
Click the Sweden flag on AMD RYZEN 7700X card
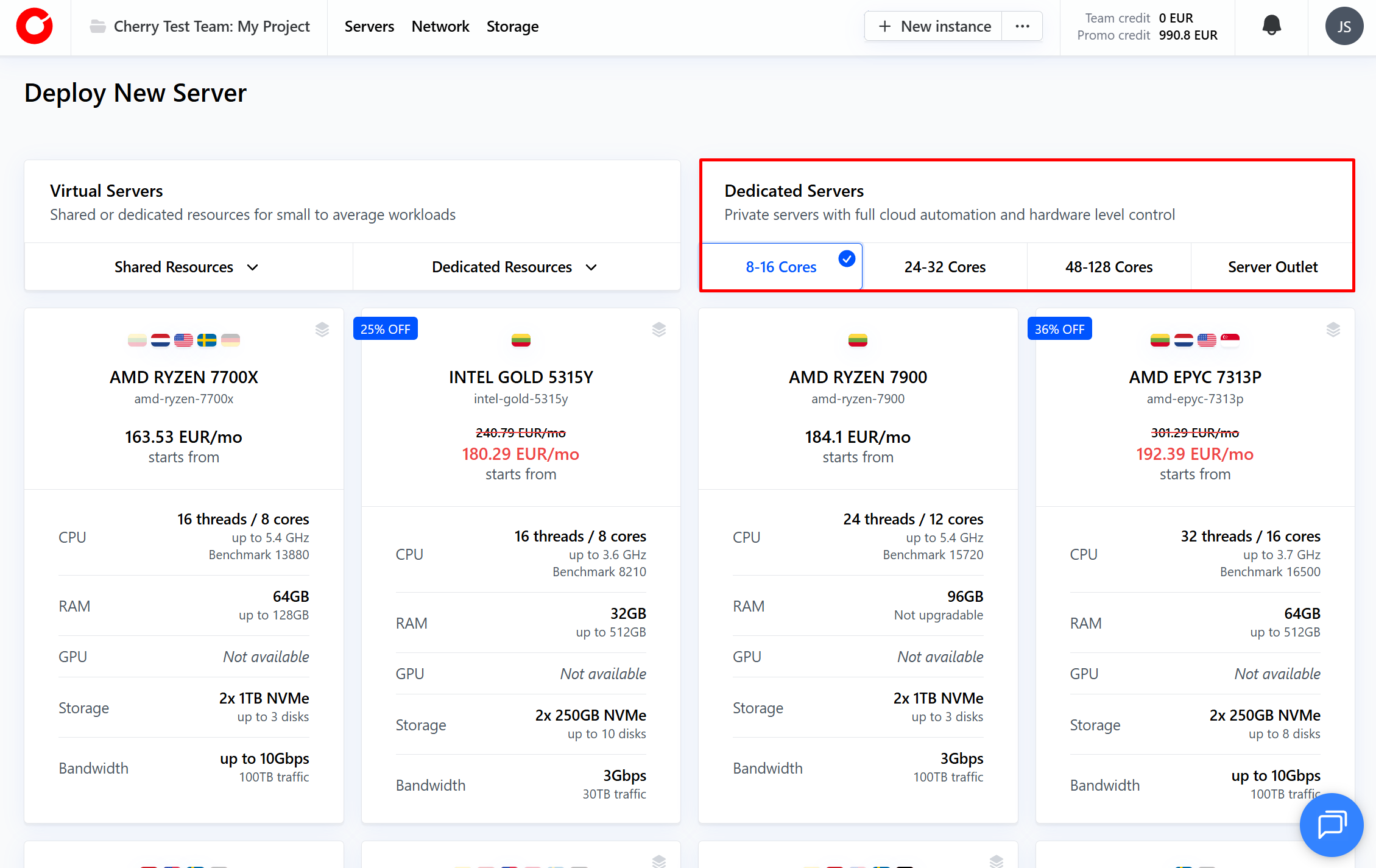click(x=206, y=340)
